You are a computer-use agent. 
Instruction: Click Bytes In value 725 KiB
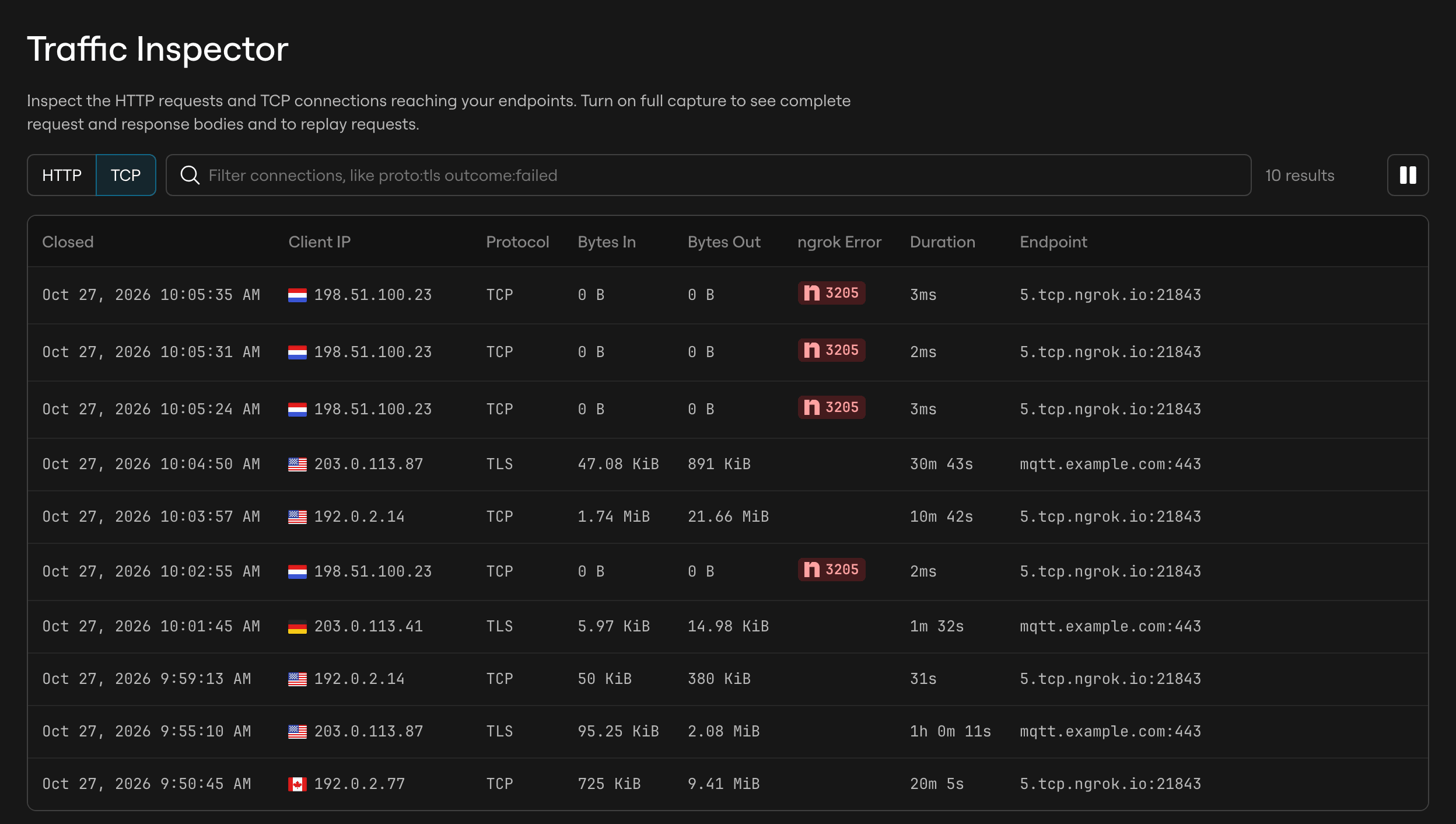click(x=609, y=784)
